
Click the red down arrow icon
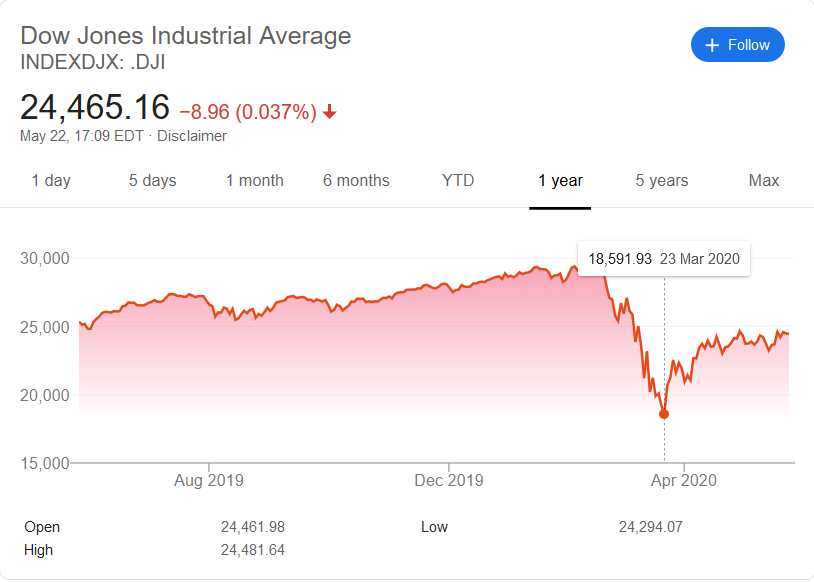(x=330, y=112)
